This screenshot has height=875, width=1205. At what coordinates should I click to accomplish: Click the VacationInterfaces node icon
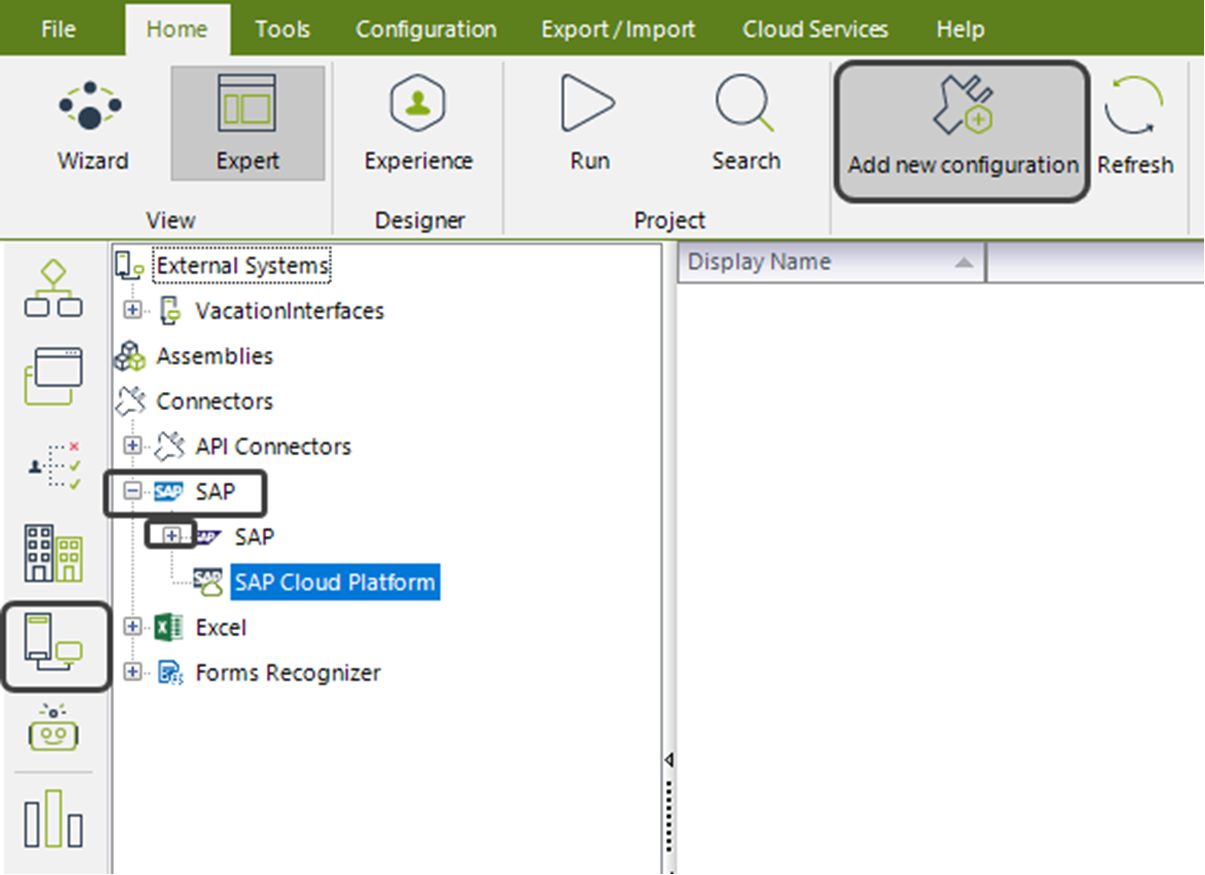coord(169,311)
